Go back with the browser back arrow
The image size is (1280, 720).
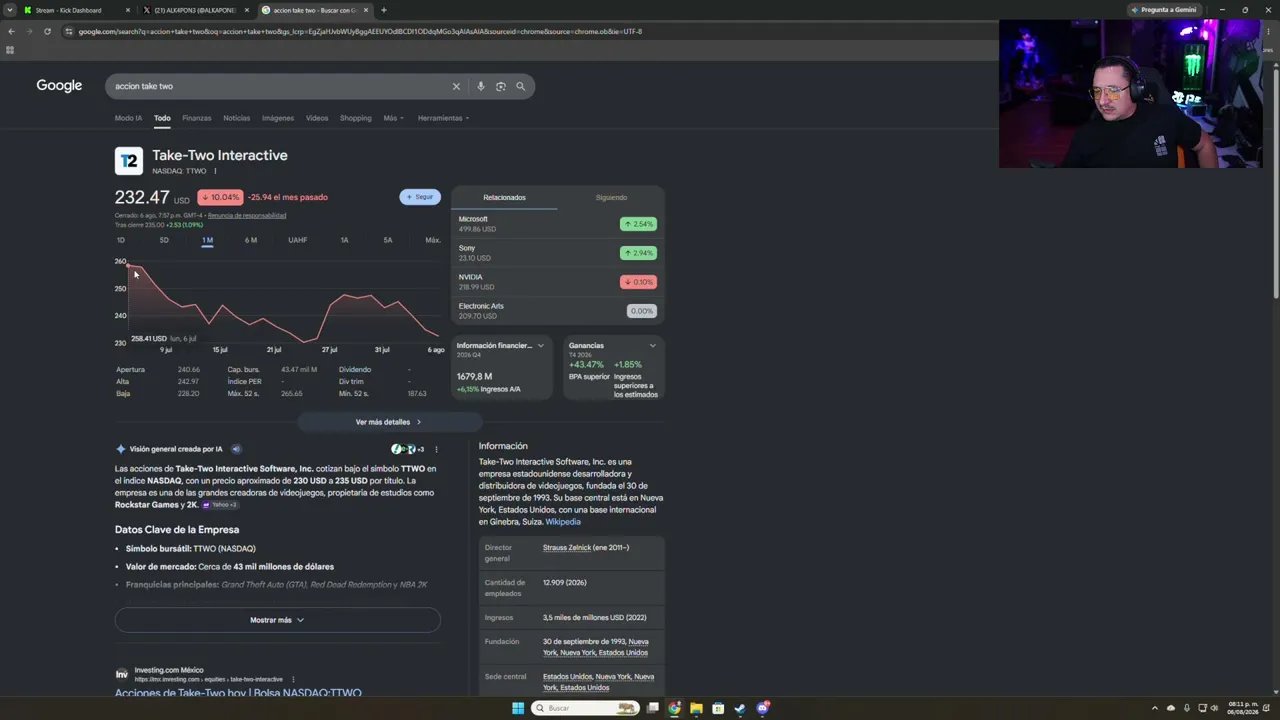[x=11, y=31]
